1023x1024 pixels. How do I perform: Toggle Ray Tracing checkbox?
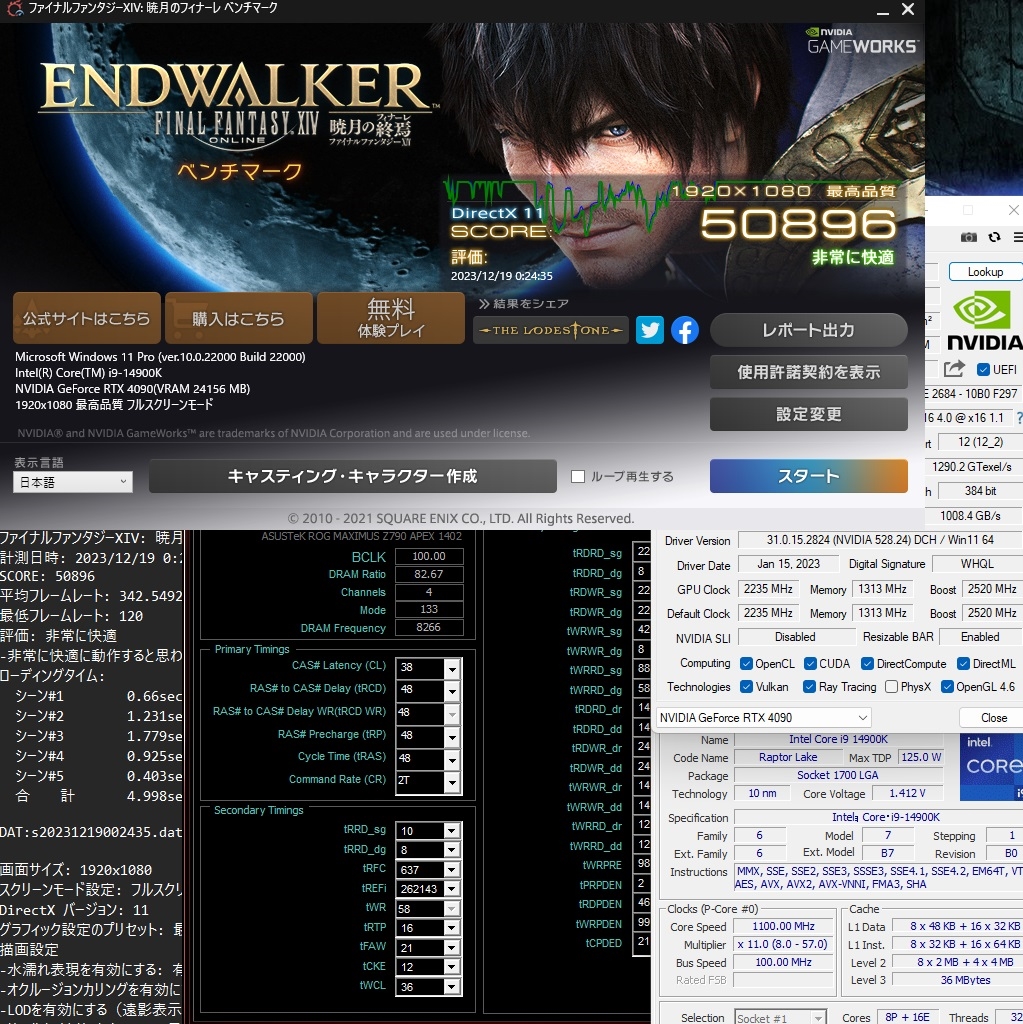[809, 686]
